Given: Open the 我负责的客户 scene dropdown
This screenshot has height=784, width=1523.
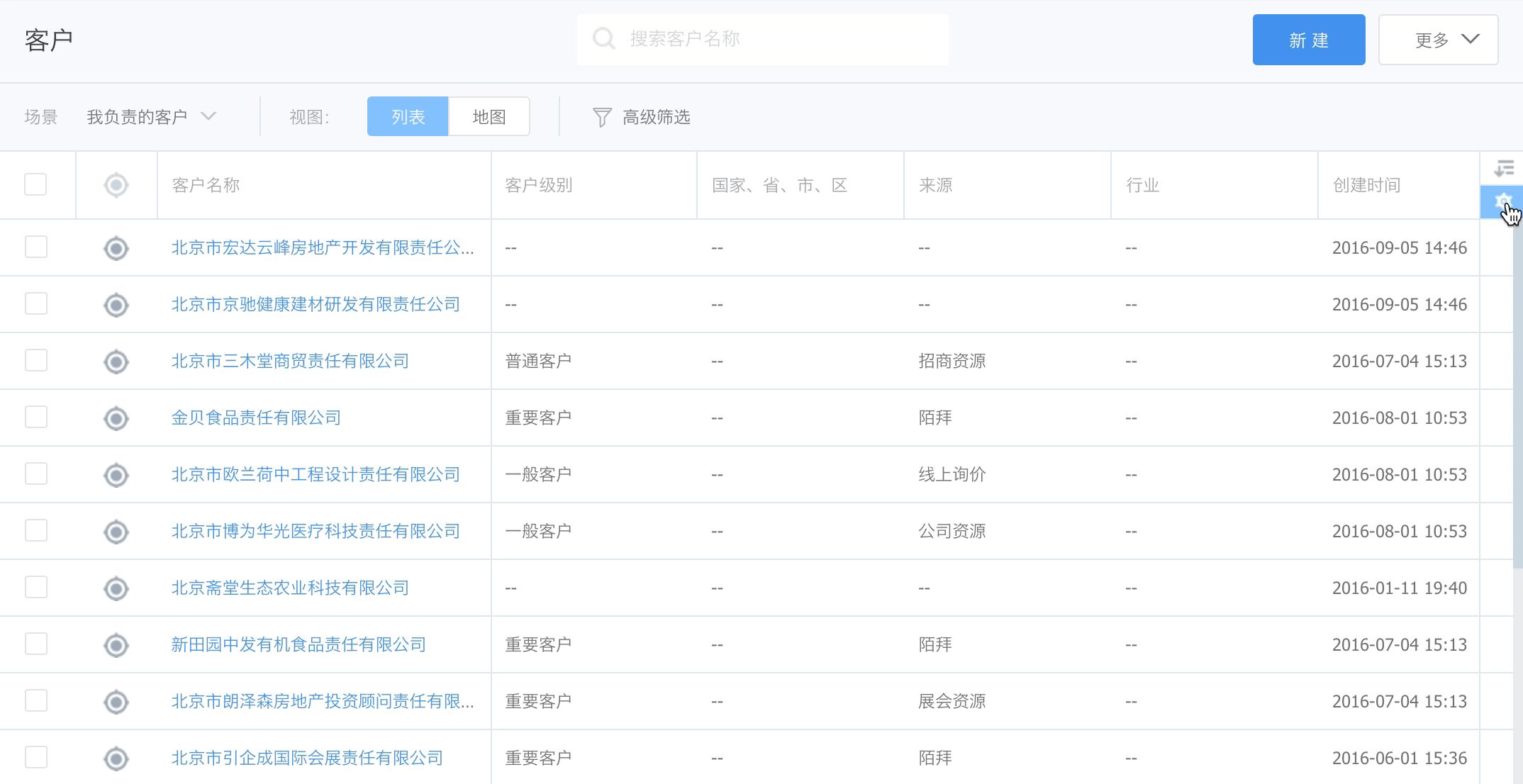Looking at the screenshot, I should (151, 117).
